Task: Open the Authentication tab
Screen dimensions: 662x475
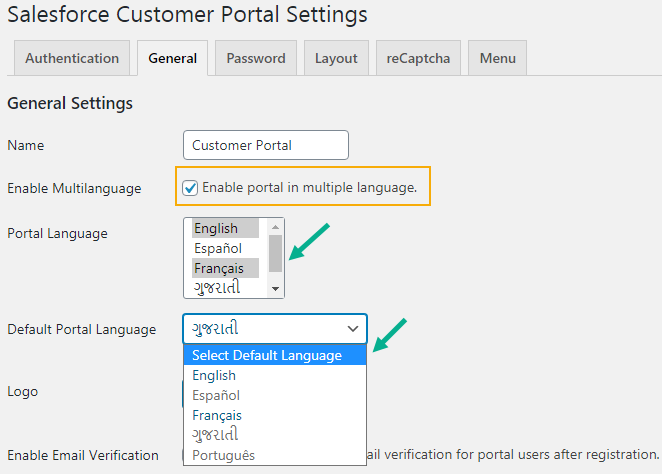Action: tap(72, 58)
